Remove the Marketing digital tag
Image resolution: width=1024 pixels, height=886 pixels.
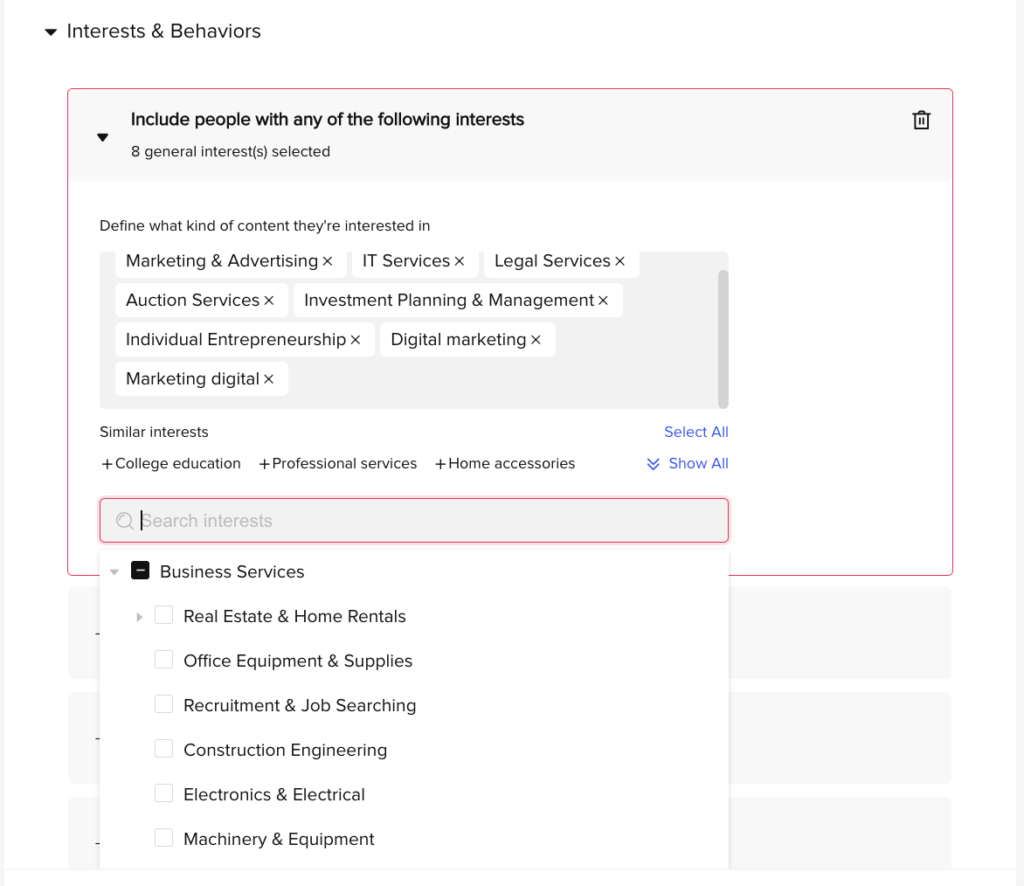pos(268,379)
